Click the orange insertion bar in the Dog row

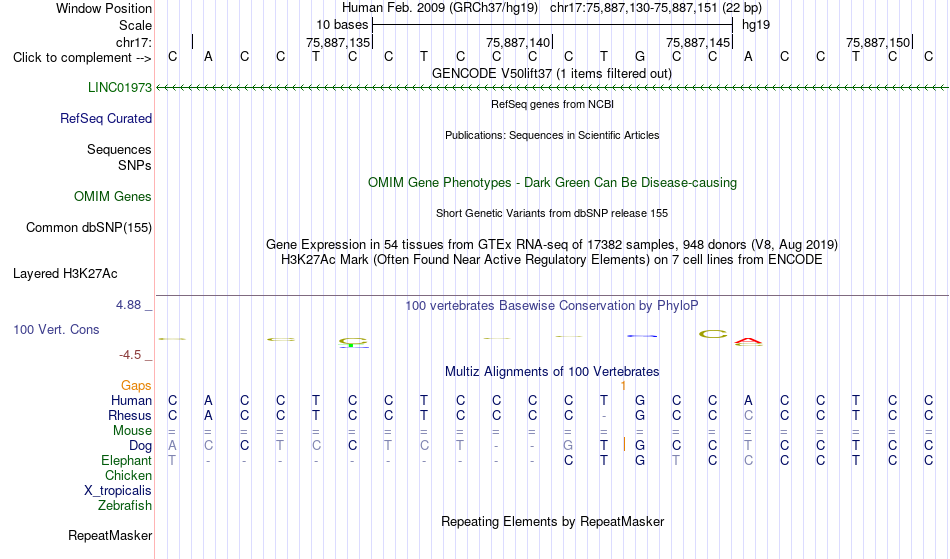pos(624,445)
